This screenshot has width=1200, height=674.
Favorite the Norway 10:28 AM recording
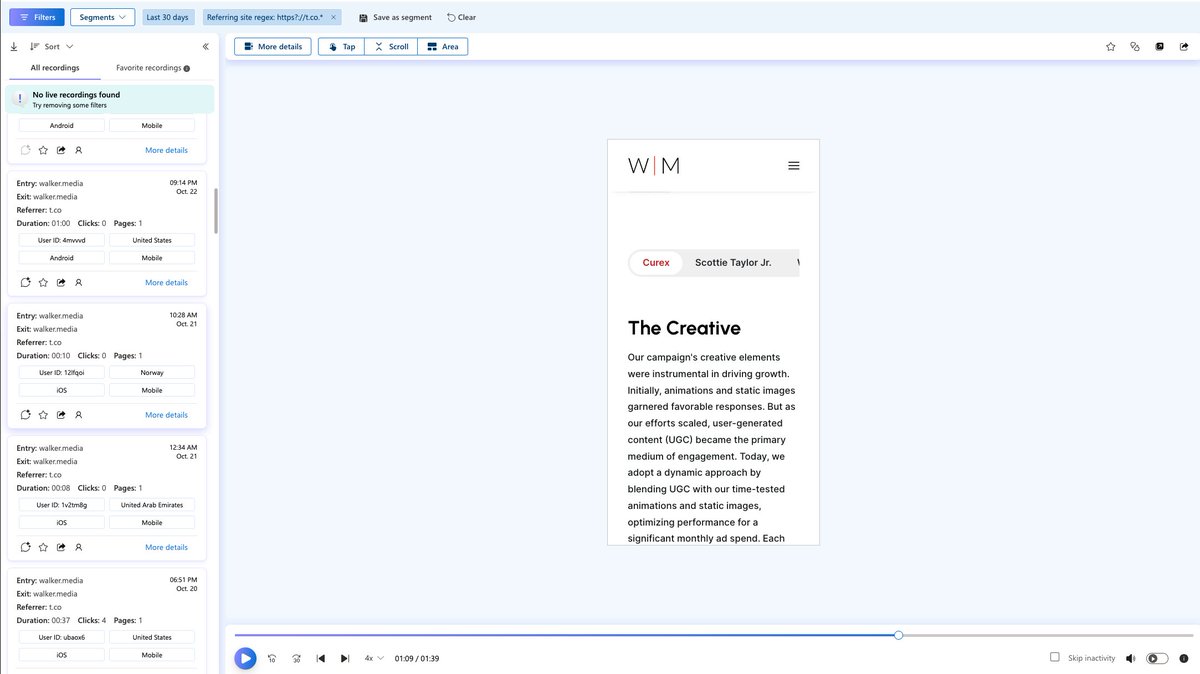[43, 414]
